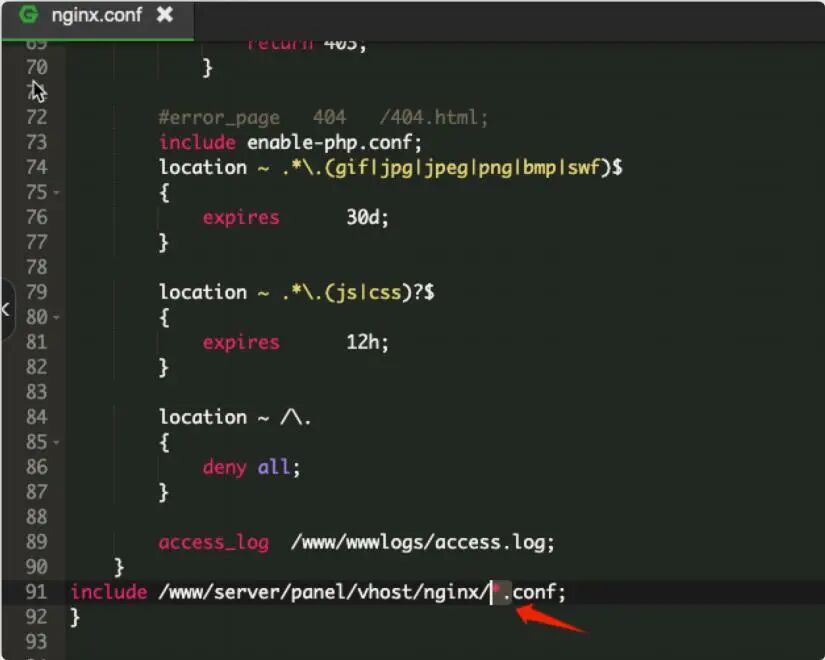Select the nginx.conf tab

(x=97, y=20)
